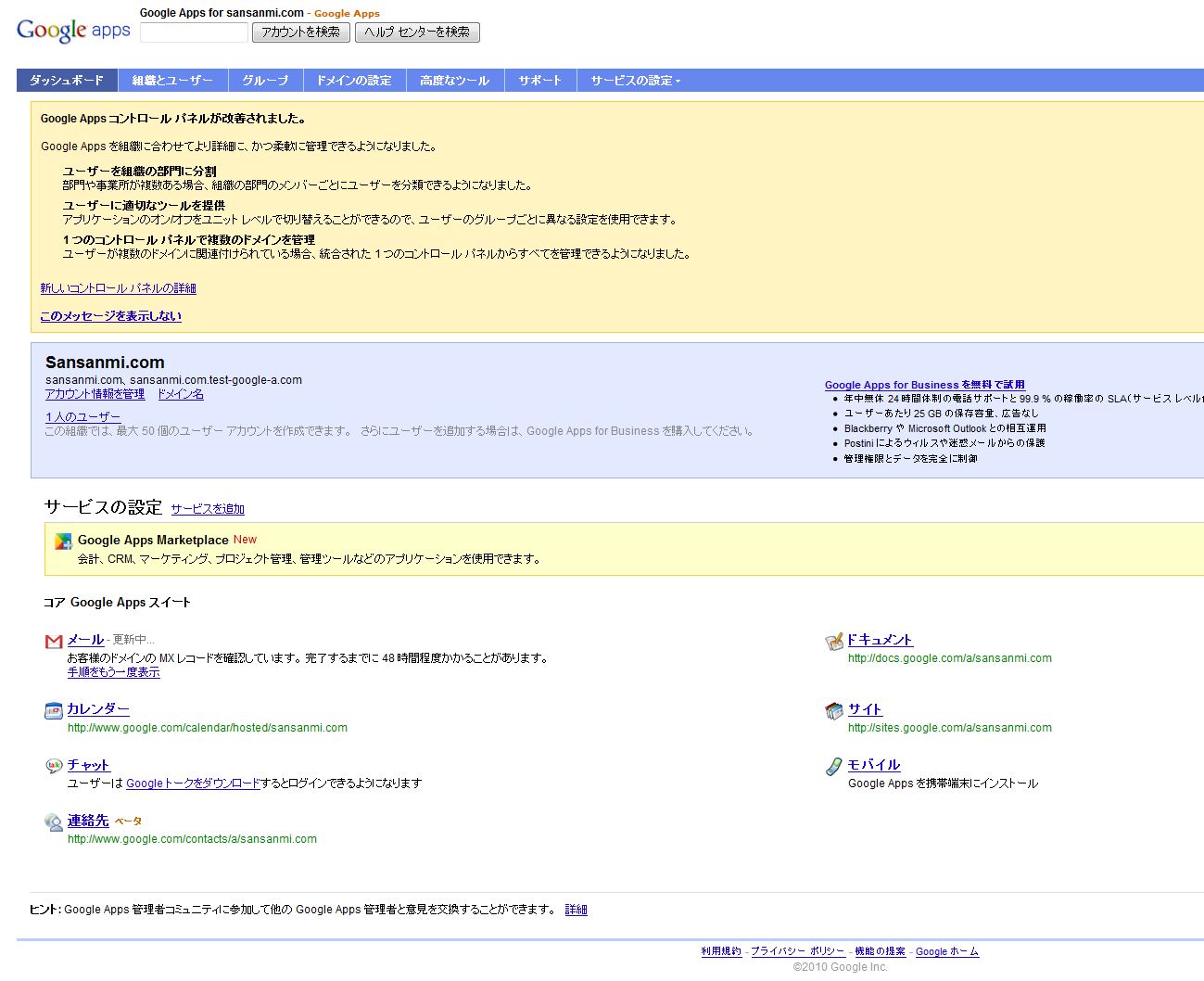Click the Google Apps logo
The image size is (1204, 981).
click(x=73, y=30)
